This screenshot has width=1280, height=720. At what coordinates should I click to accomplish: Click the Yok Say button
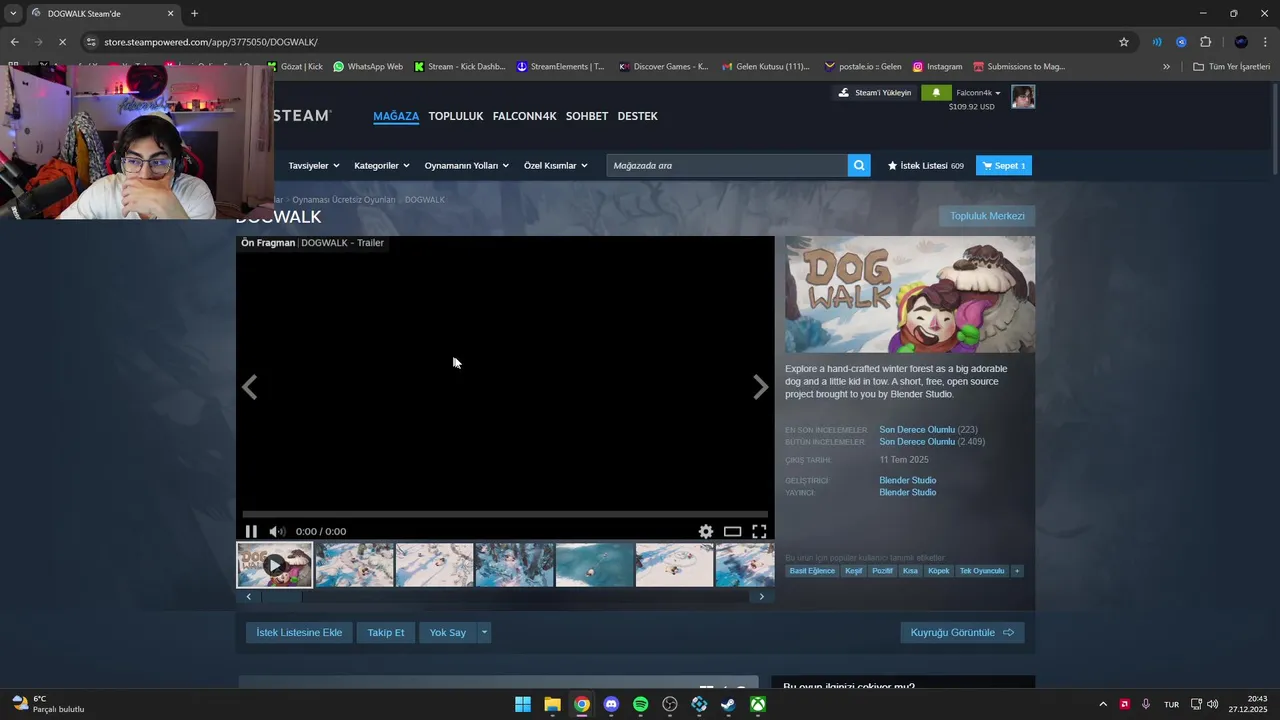click(448, 632)
